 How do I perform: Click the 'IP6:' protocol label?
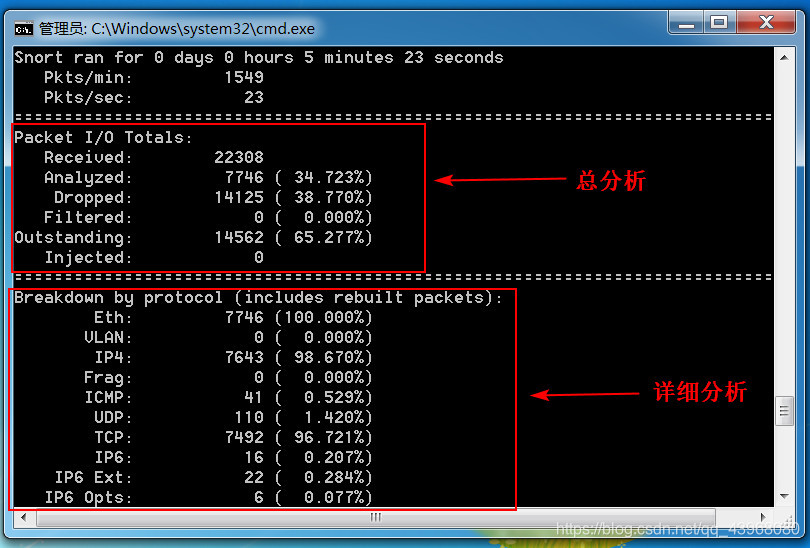pyautogui.click(x=113, y=458)
